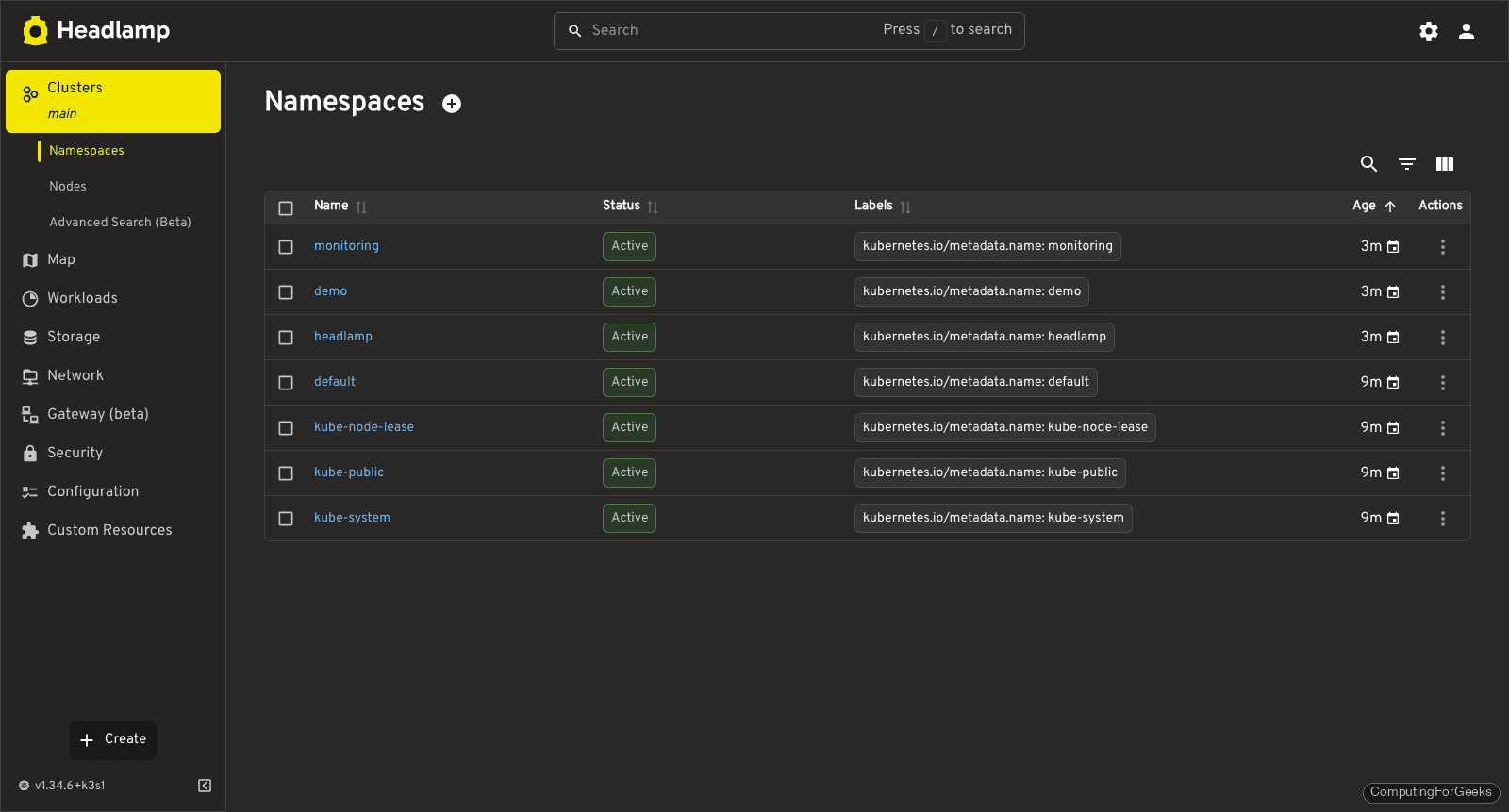The height and width of the screenshot is (812, 1509).
Task: Open the default namespace link
Action: point(335,382)
